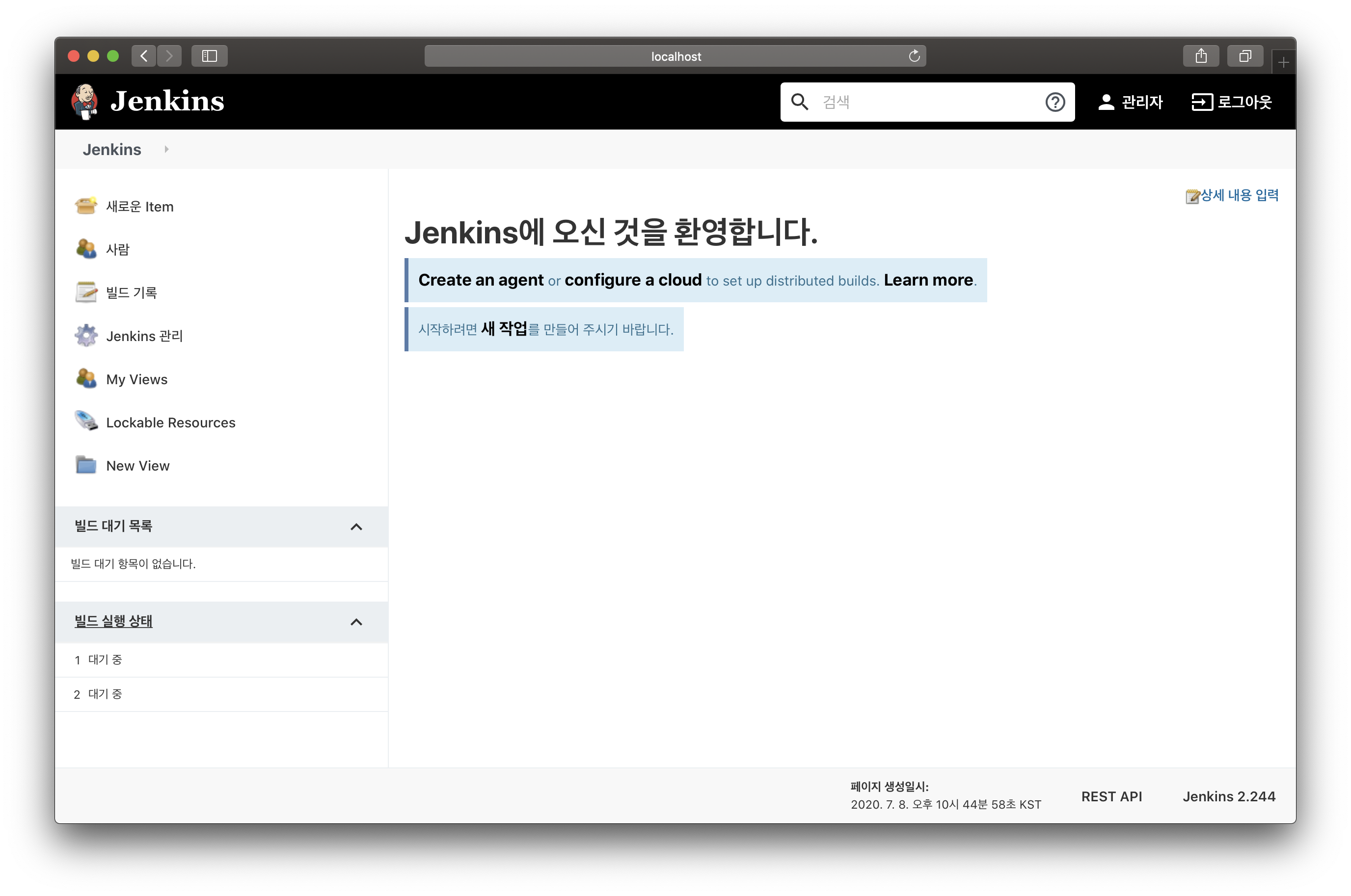Click the 상세 내용 입력 link

1239,195
